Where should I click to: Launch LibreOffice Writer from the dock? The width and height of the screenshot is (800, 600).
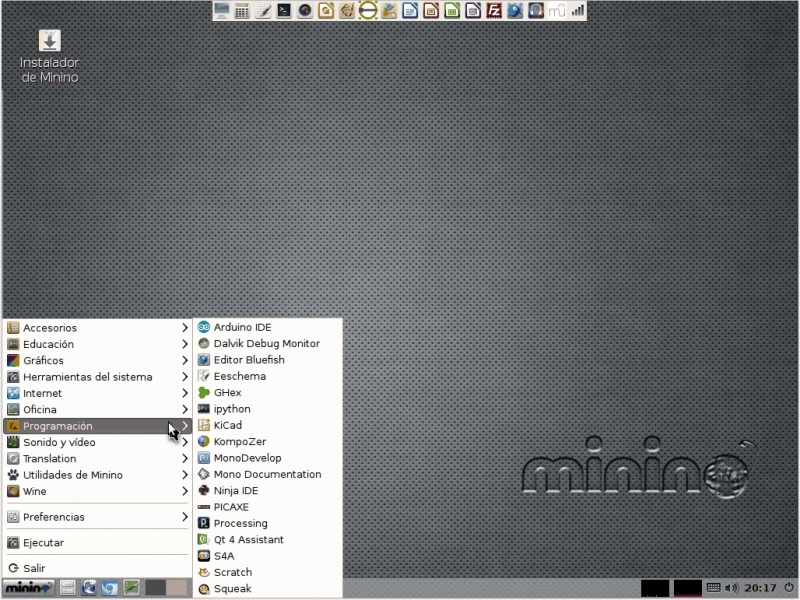tap(410, 11)
